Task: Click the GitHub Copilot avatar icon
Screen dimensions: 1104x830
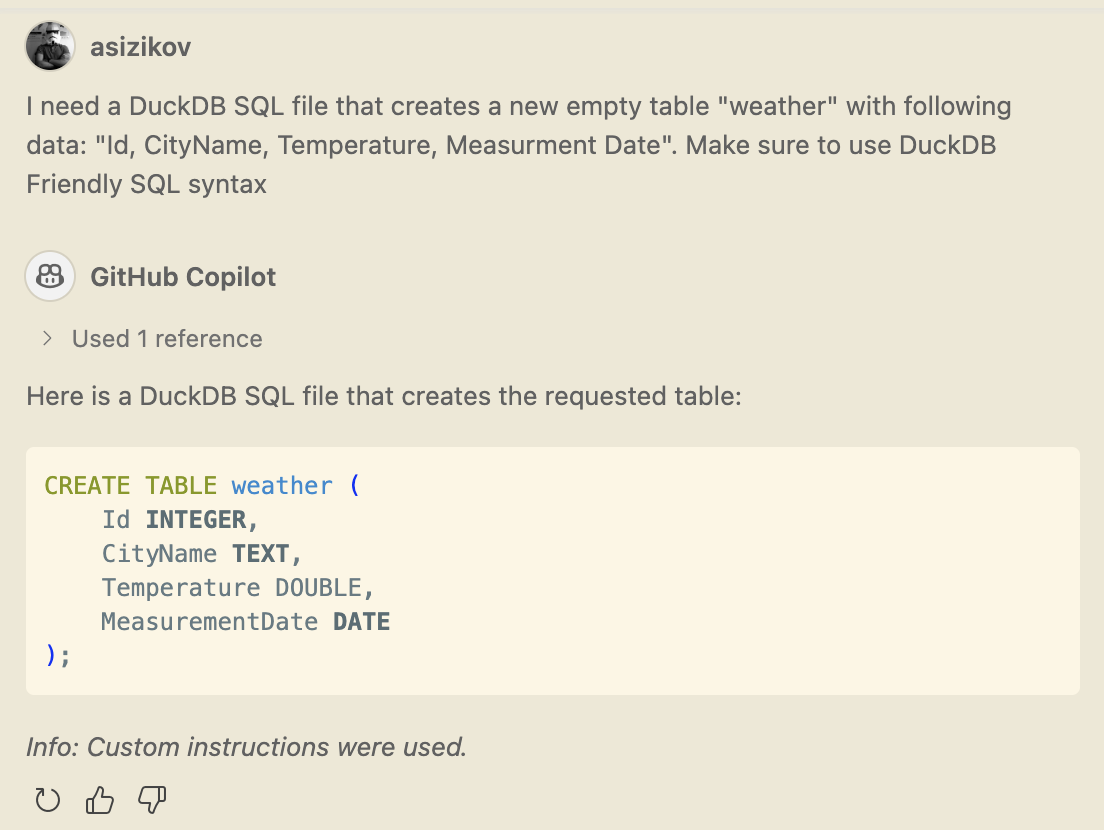Action: coord(50,276)
